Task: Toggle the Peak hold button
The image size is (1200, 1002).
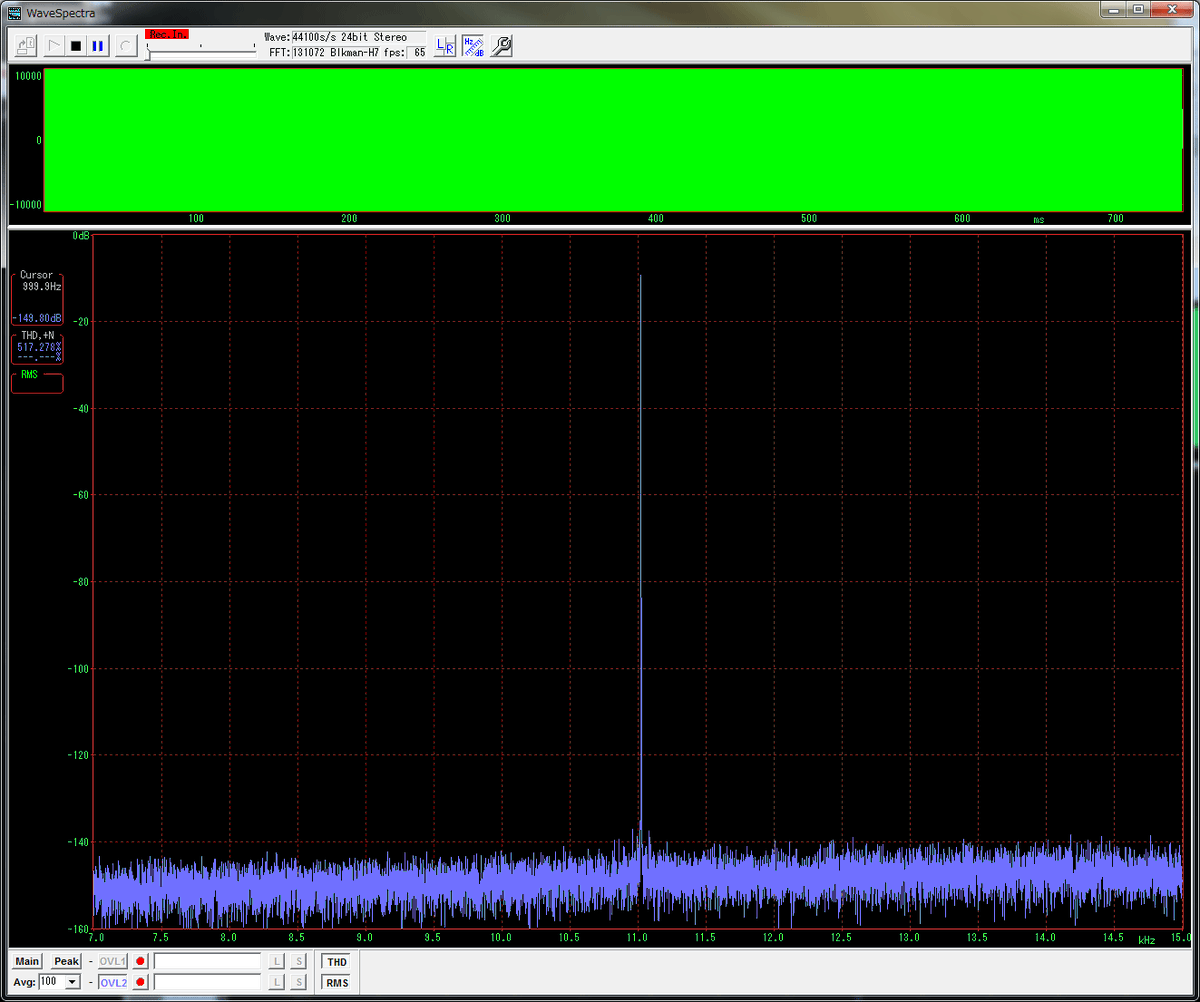Action: click(67, 961)
